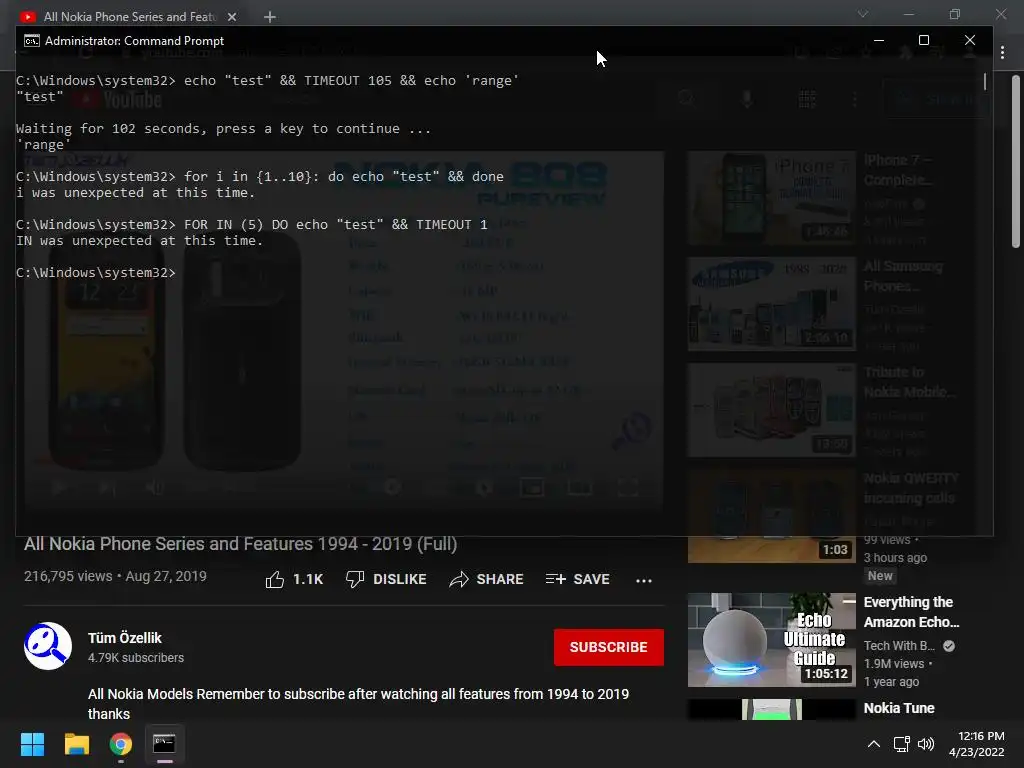Image resolution: width=1024 pixels, height=768 pixels.
Task: Open Everything the Amazon Echo title link
Action: [x=911, y=612]
